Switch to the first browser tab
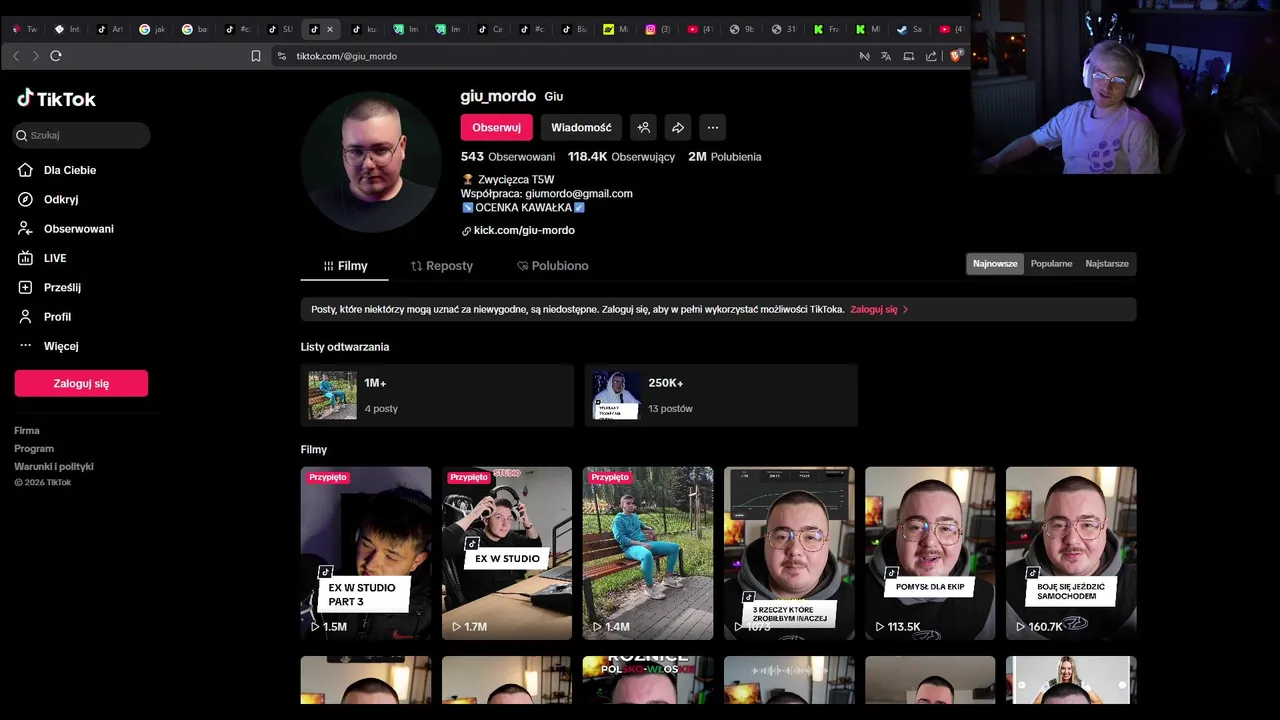This screenshot has width=1280, height=720. (x=24, y=29)
